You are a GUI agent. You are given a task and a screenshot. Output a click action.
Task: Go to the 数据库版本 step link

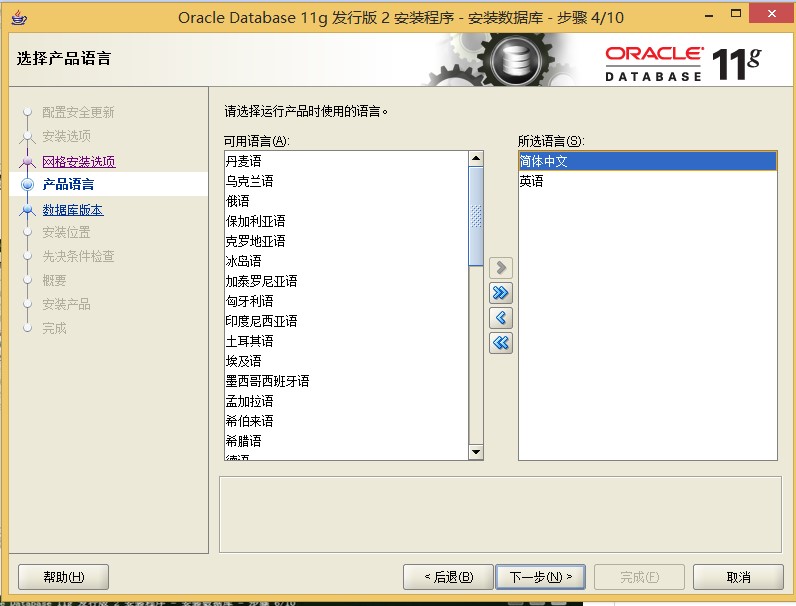[72, 210]
